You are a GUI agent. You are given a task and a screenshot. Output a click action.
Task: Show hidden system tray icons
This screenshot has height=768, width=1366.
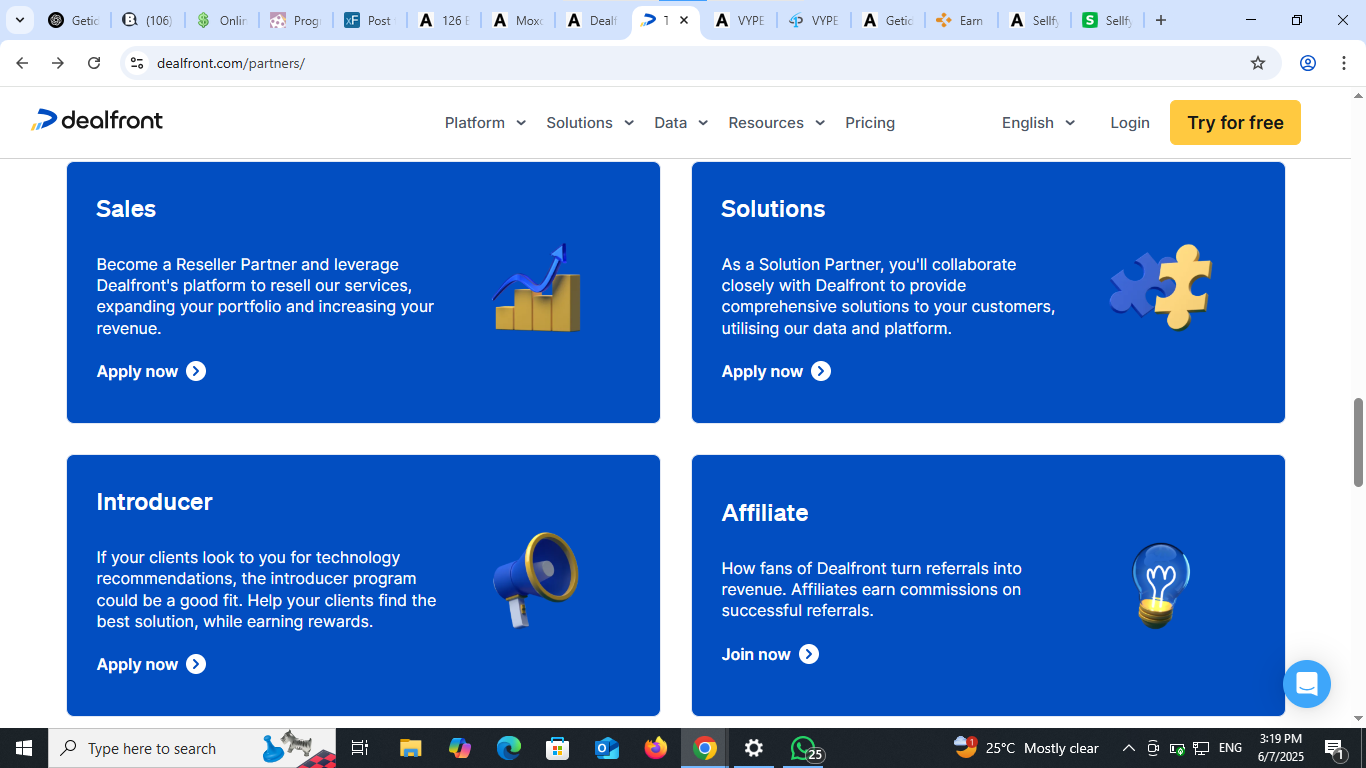[1128, 748]
